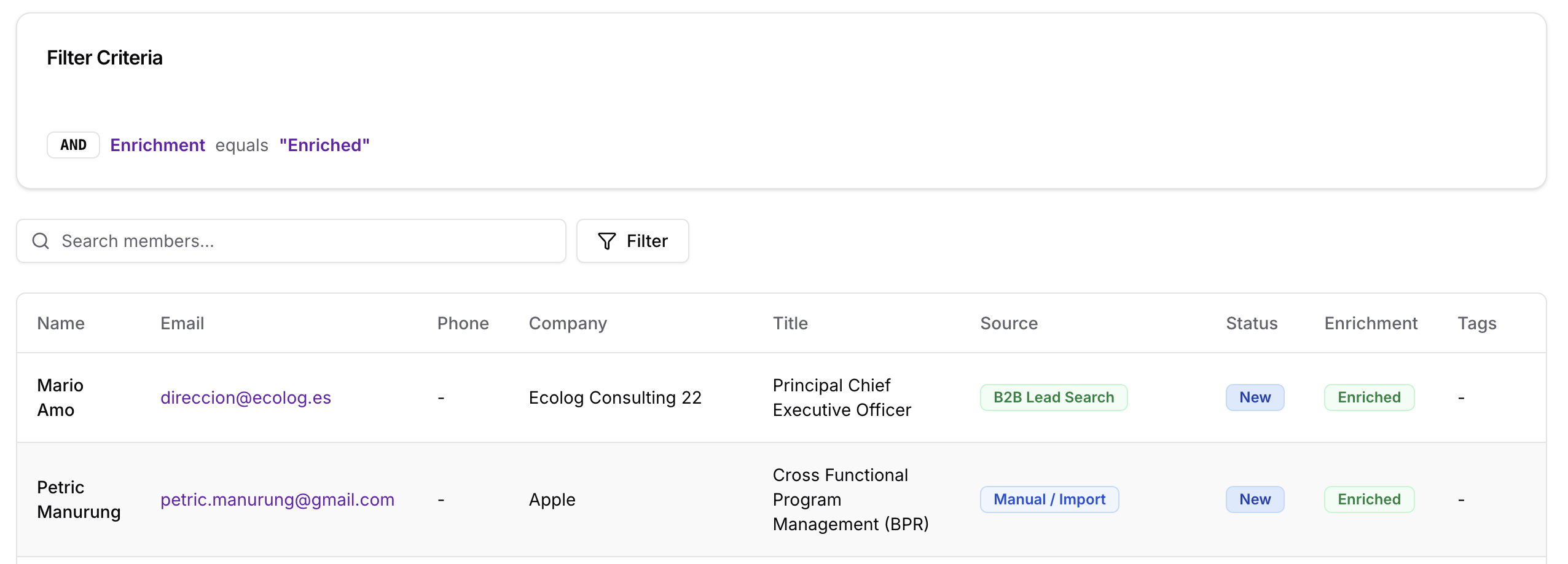Click the funnel icon in Filter button

pos(606,241)
